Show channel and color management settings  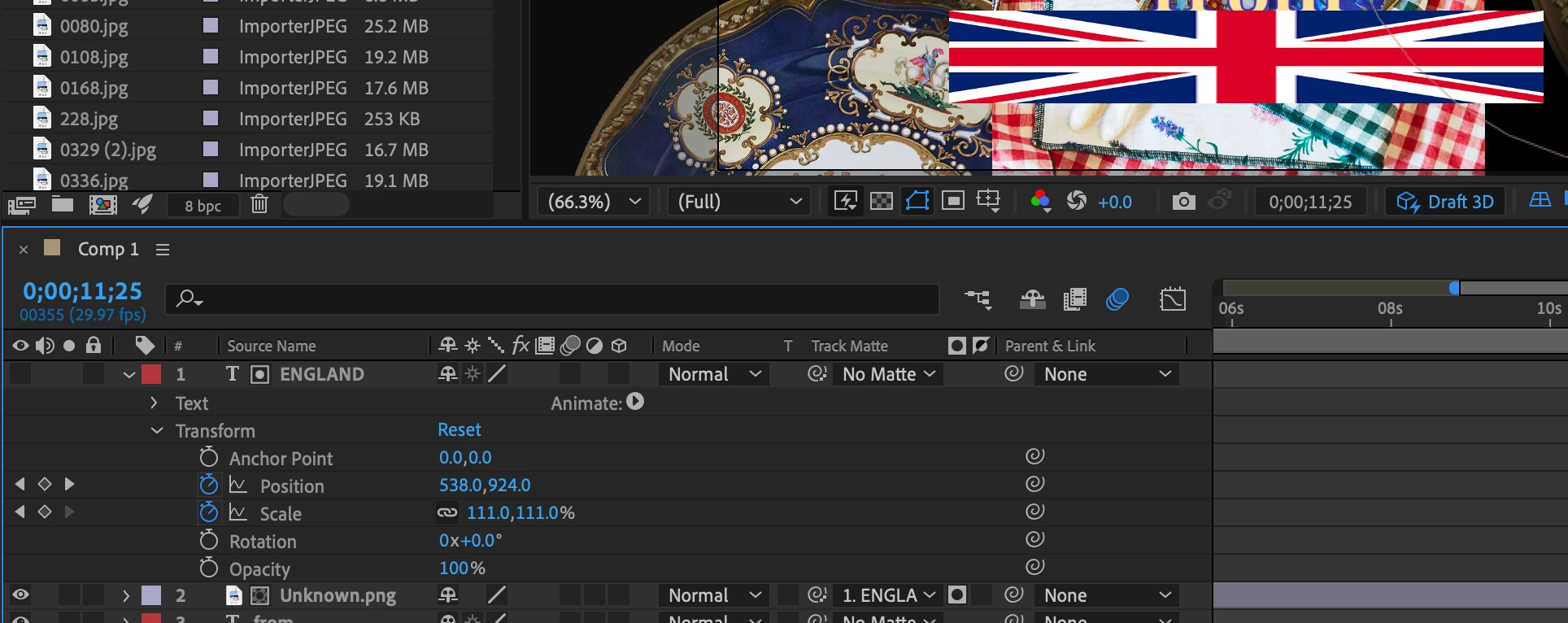(x=1040, y=201)
